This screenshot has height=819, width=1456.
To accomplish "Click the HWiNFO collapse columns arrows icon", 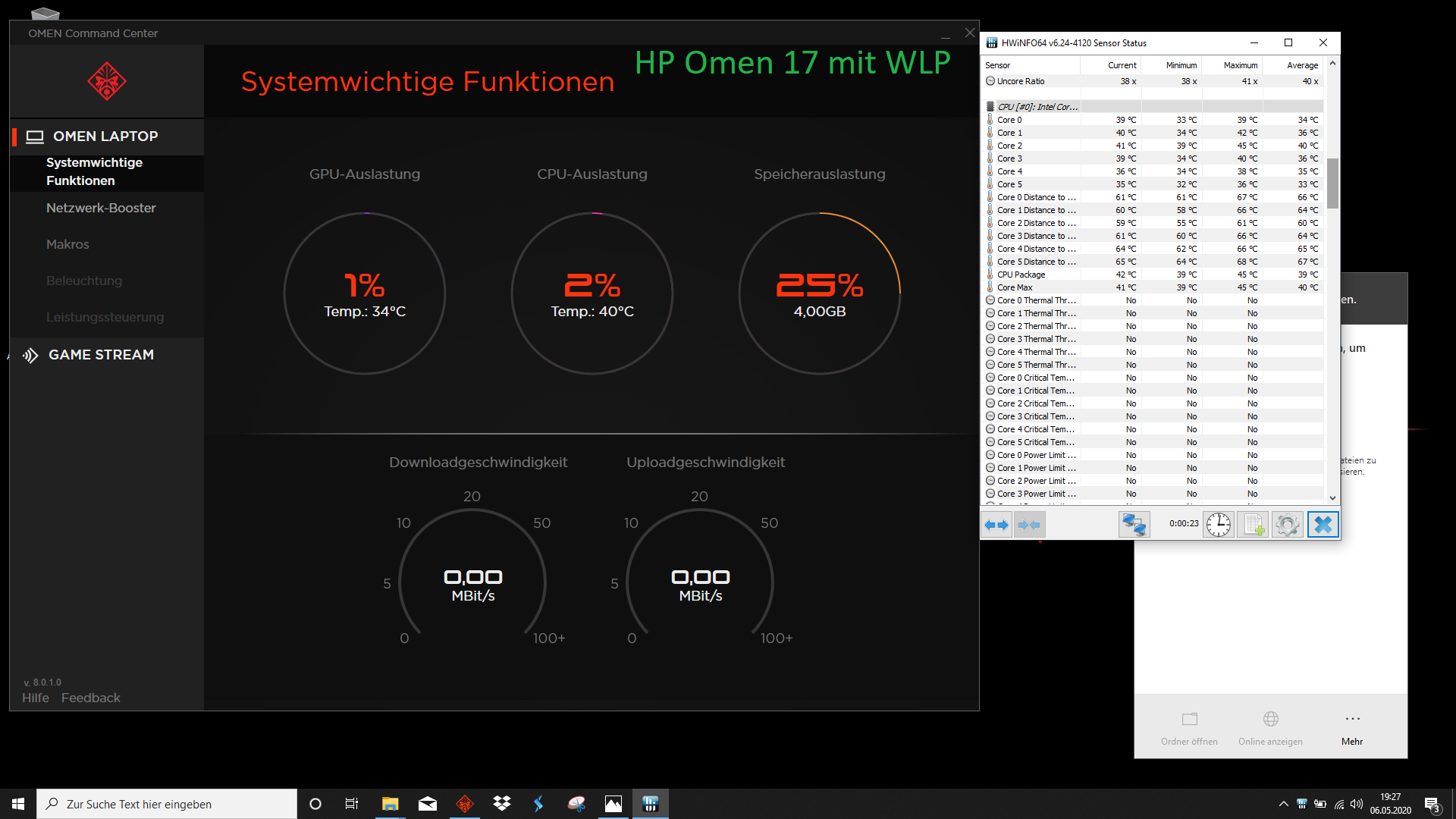I will point(1029,525).
